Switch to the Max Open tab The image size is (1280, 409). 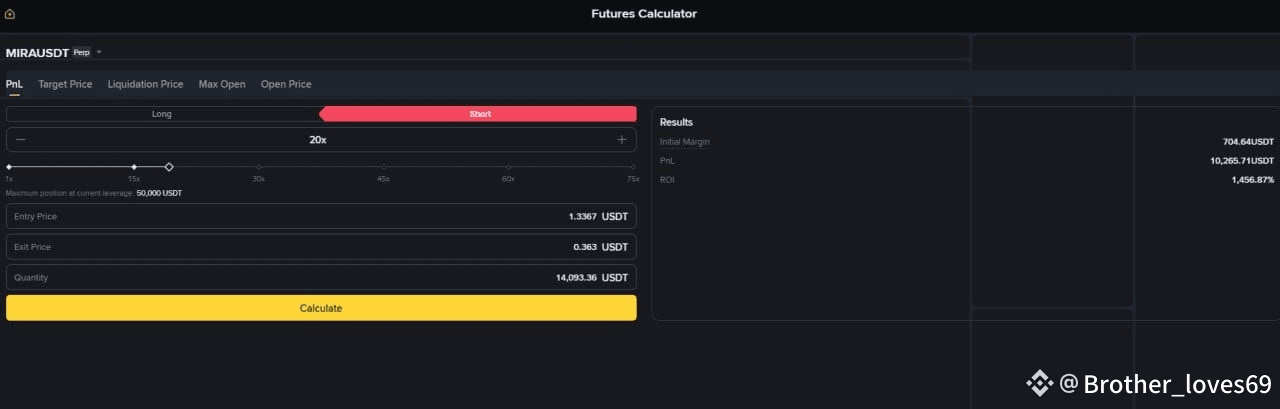coord(222,84)
